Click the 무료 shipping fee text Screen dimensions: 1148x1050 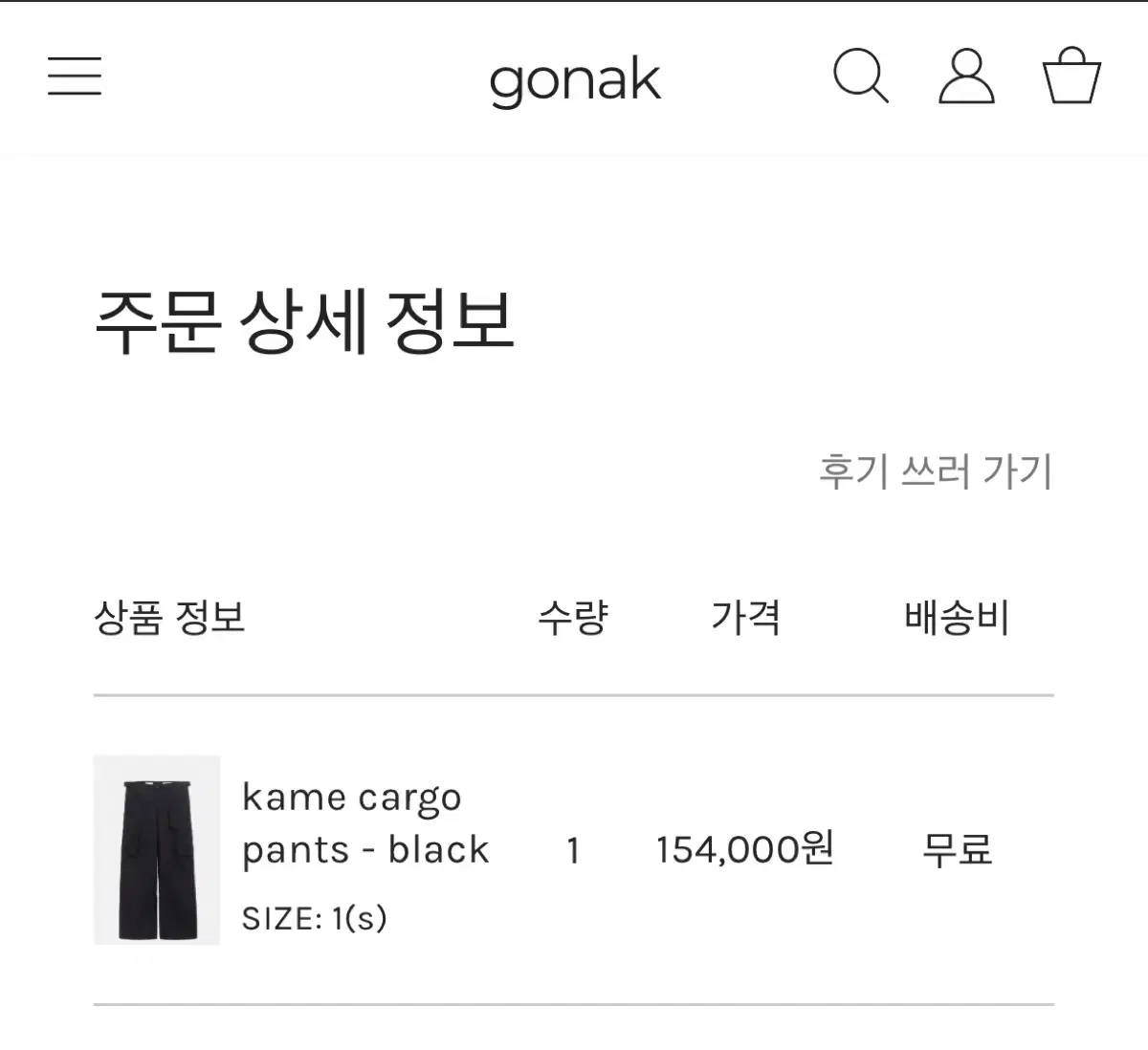pos(957,849)
